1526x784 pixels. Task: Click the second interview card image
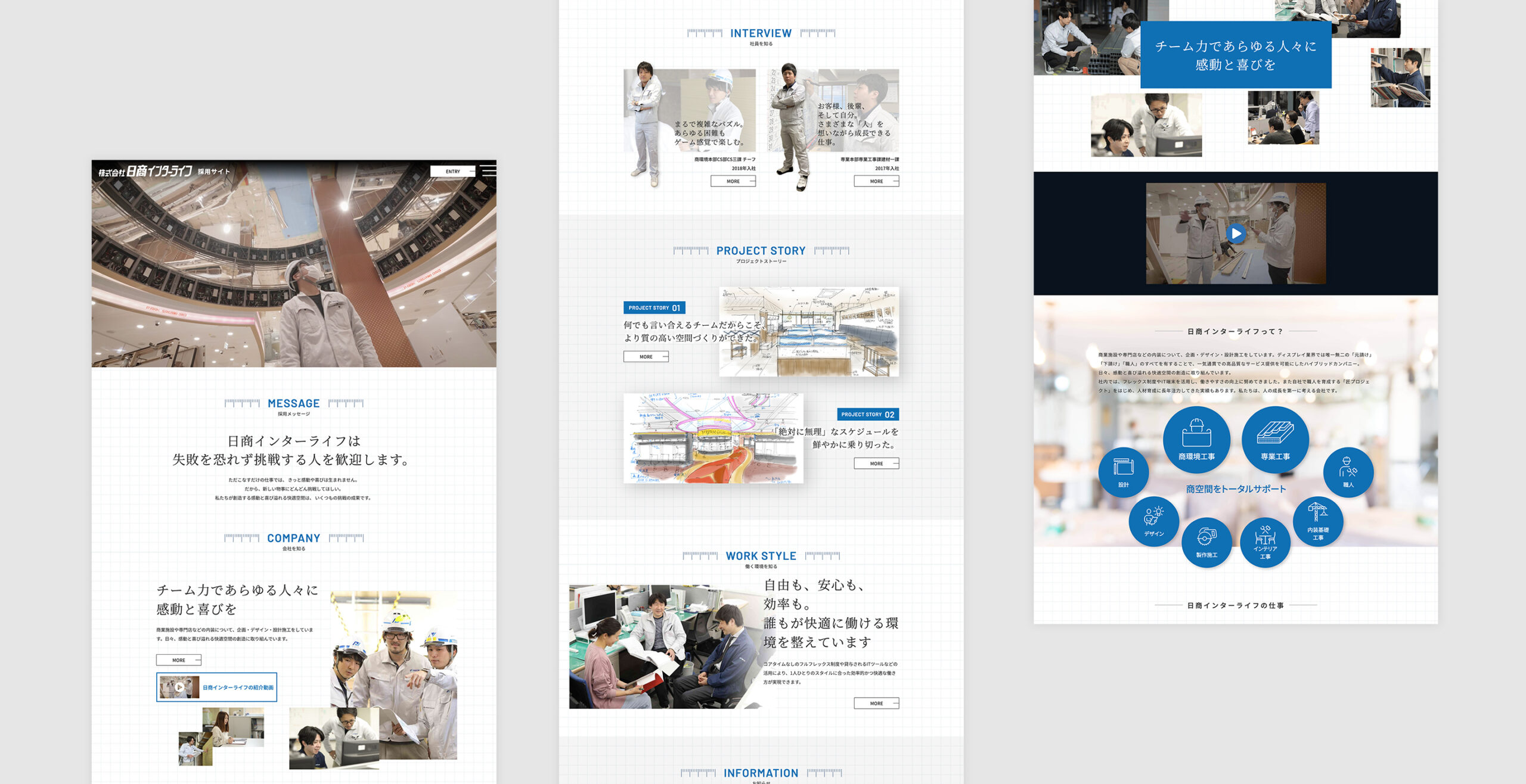tap(833, 110)
